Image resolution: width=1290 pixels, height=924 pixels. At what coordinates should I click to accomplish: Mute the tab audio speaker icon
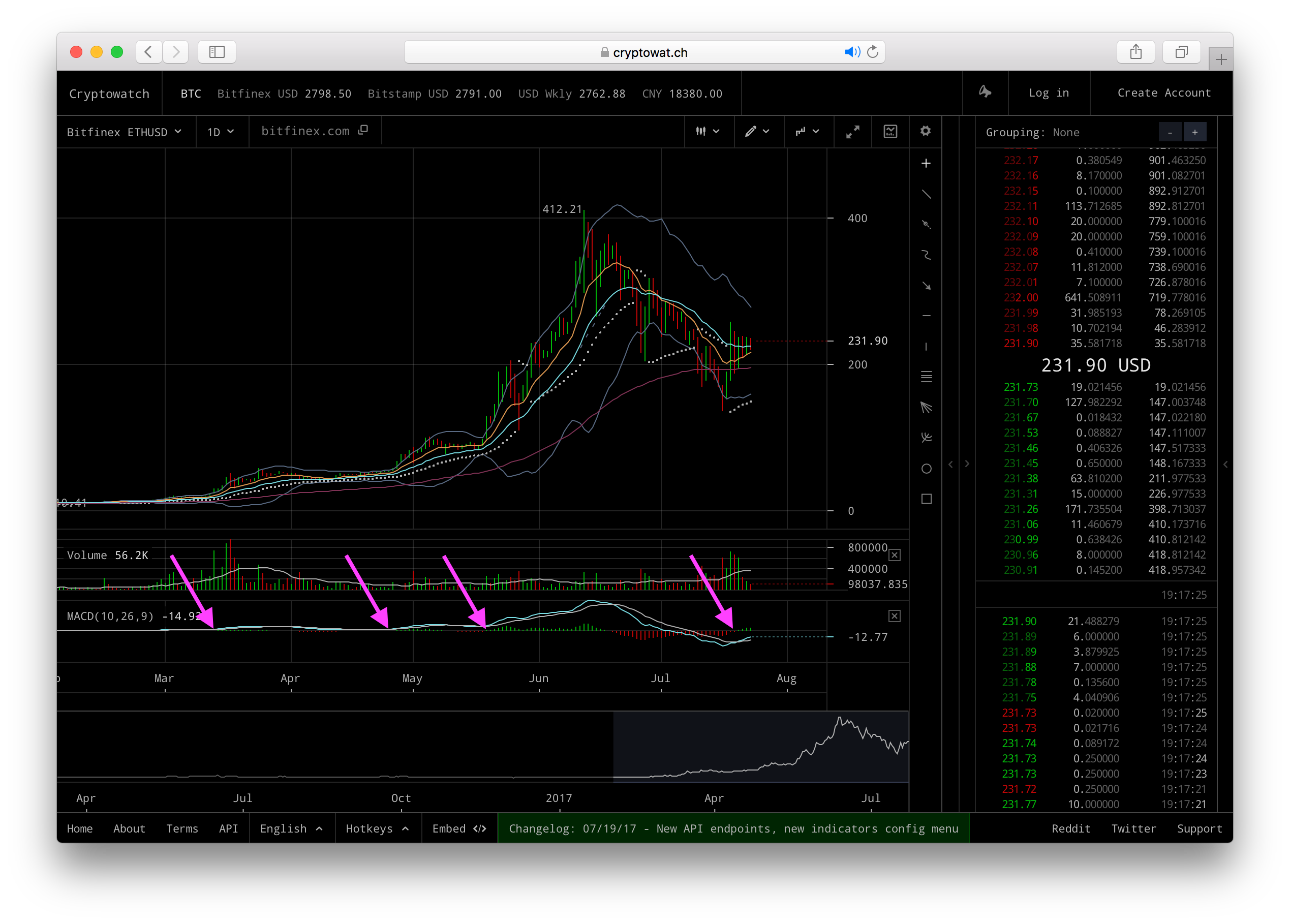coord(852,52)
